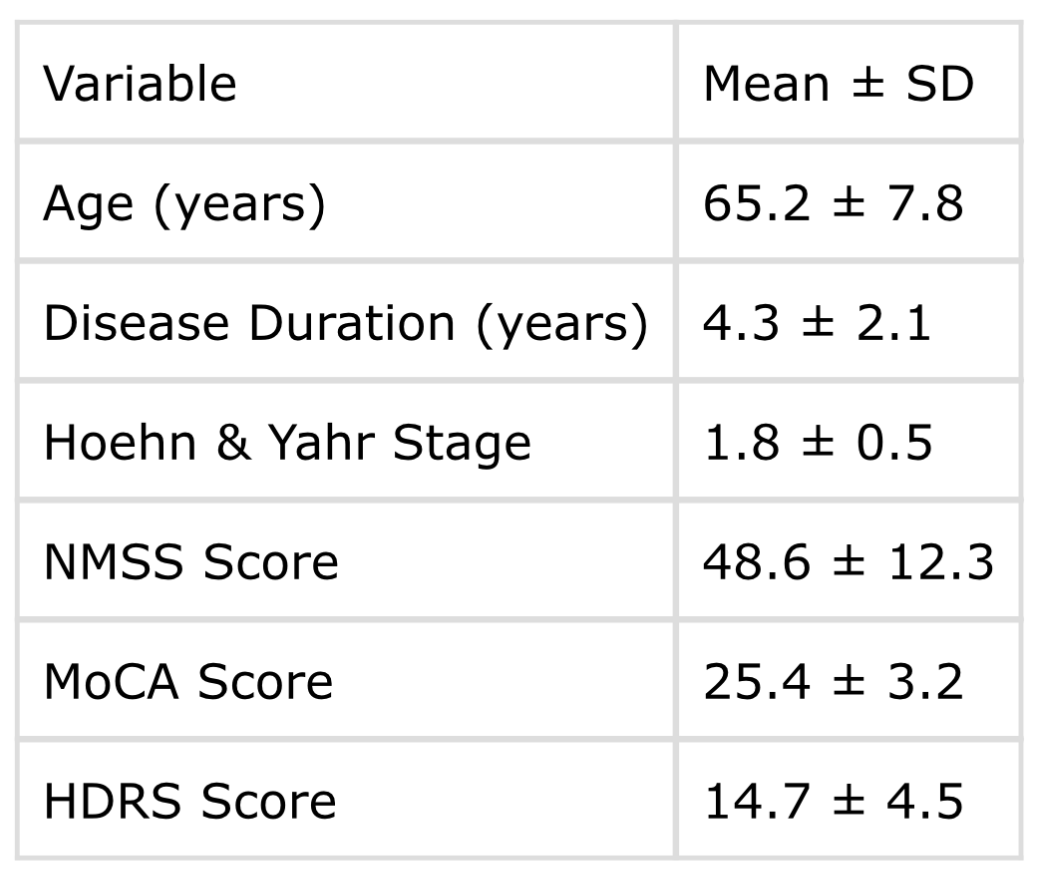Click the Variable column header
The height and width of the screenshot is (896, 1049).
(139, 84)
